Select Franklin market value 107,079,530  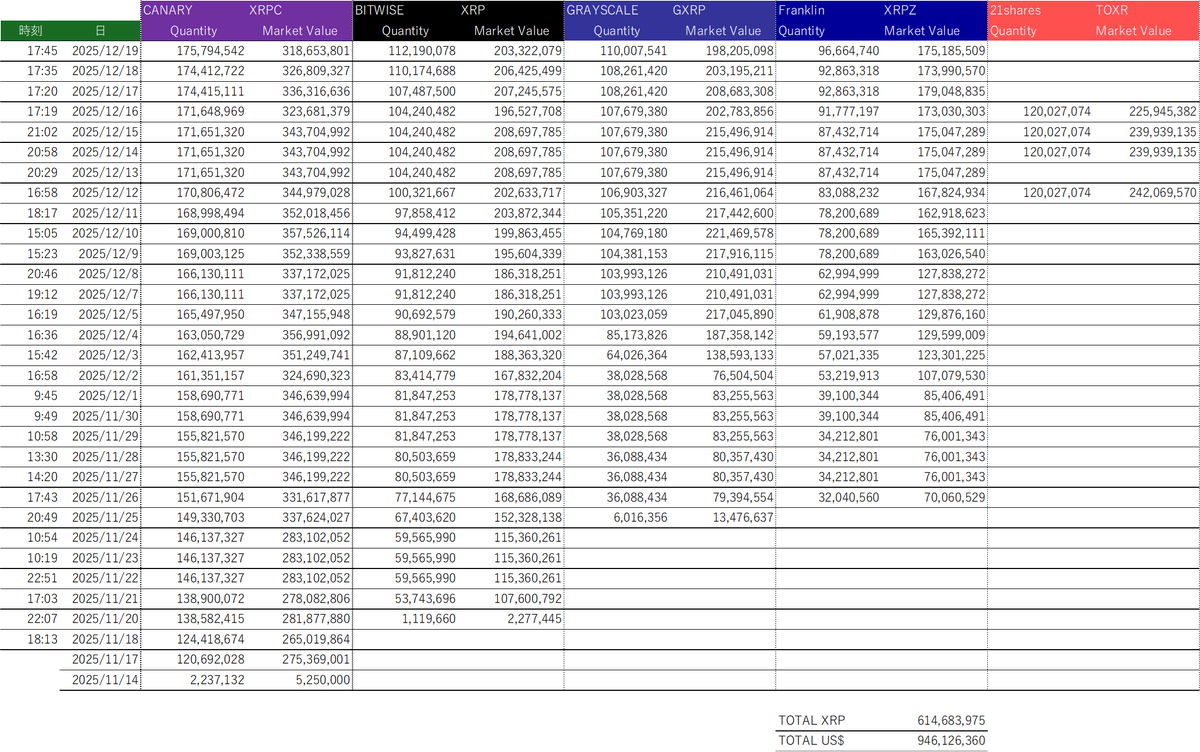click(x=950, y=376)
